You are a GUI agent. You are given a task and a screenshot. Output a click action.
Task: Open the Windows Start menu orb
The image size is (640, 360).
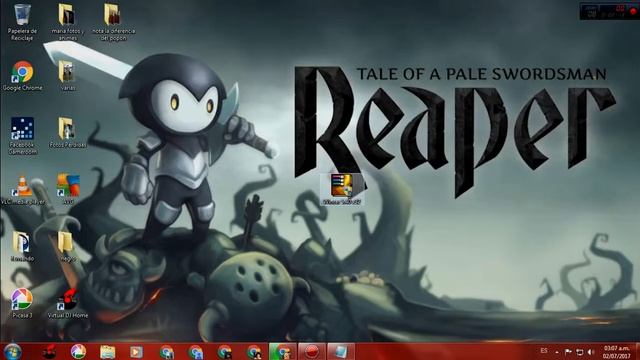(12, 351)
